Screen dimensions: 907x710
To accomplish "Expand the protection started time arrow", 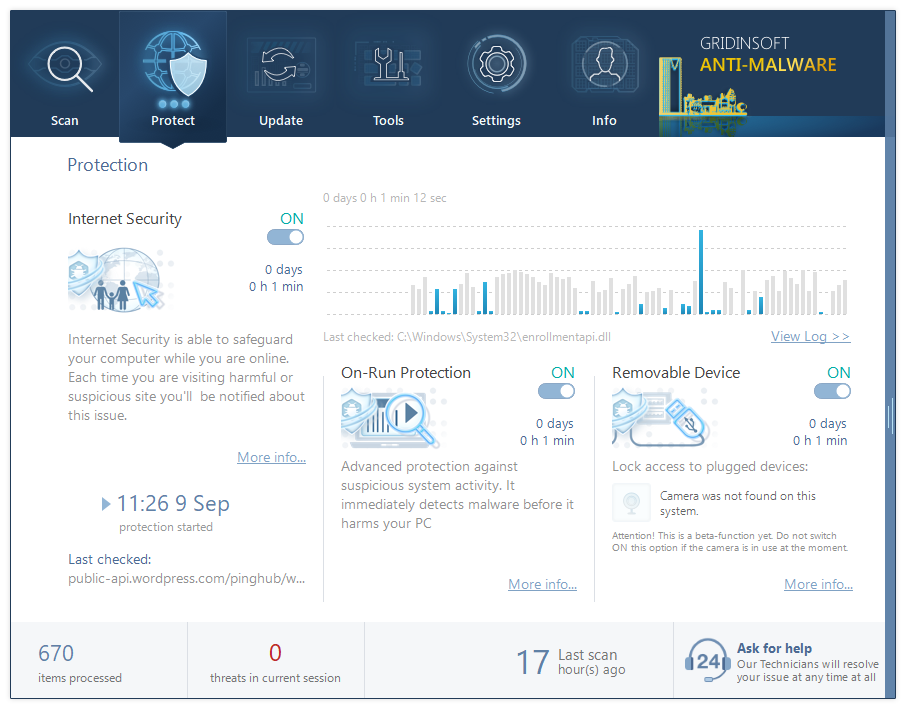I will [x=106, y=504].
